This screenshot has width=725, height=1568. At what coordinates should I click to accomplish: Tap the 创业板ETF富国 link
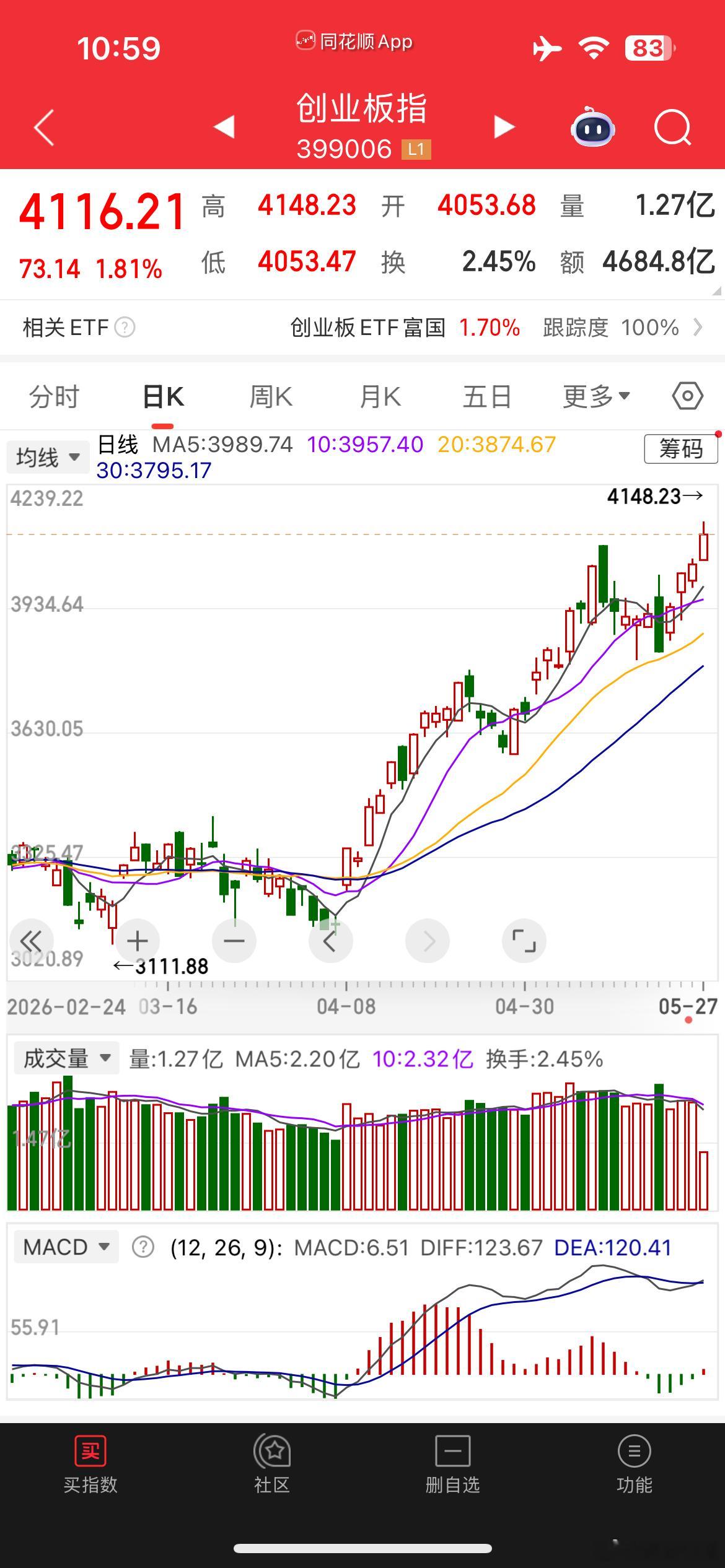[x=368, y=327]
